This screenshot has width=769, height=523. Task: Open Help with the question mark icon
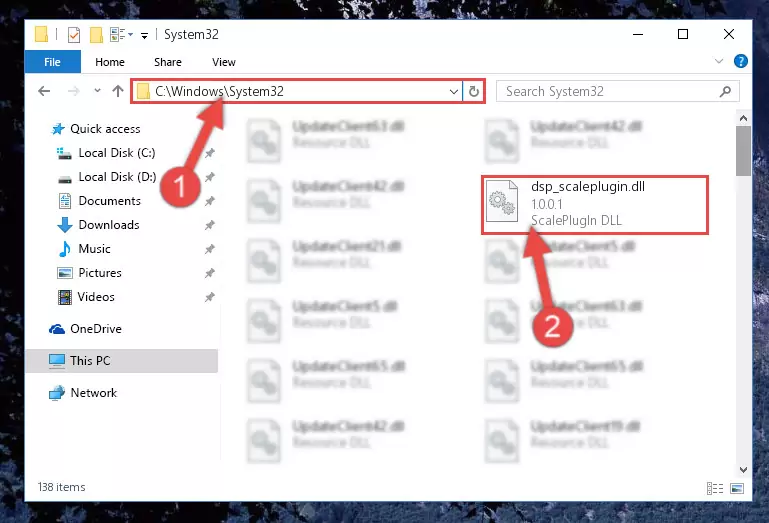pyautogui.click(x=741, y=61)
